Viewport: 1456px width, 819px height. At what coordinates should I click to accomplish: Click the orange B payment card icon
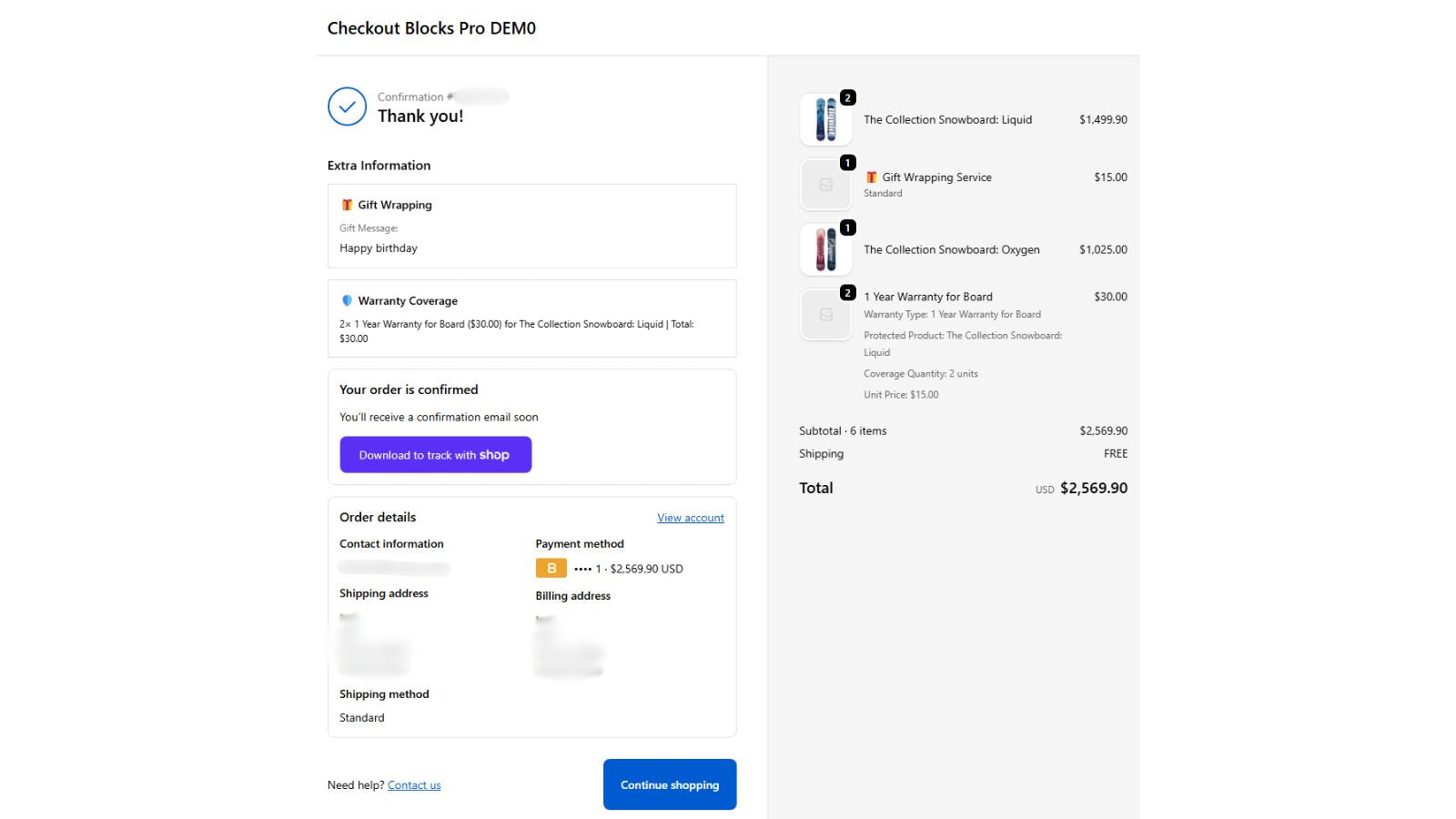(x=550, y=568)
